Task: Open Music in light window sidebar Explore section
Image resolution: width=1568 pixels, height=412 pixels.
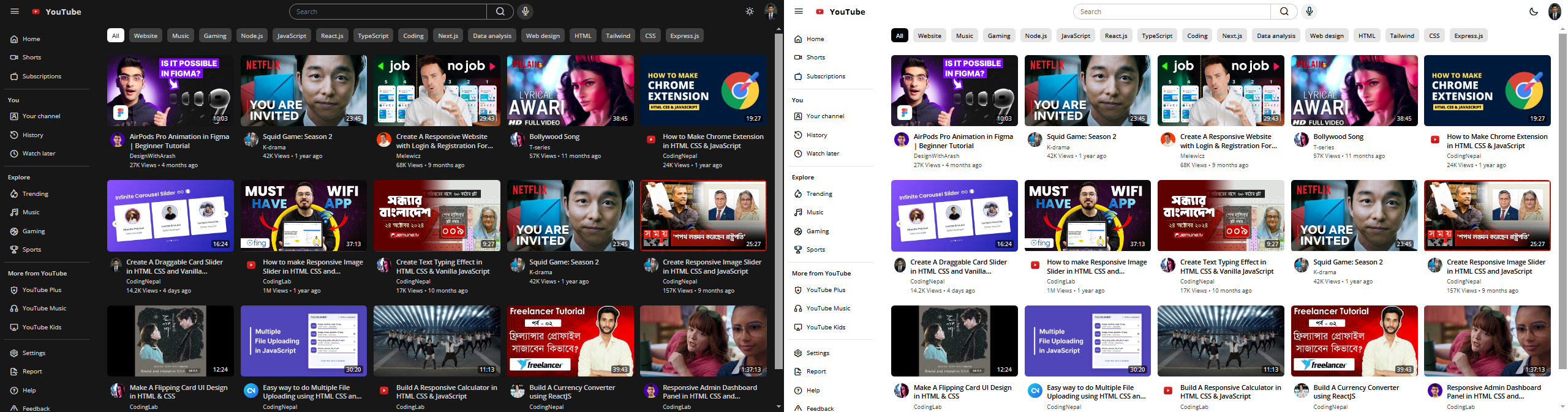Action: click(832, 212)
